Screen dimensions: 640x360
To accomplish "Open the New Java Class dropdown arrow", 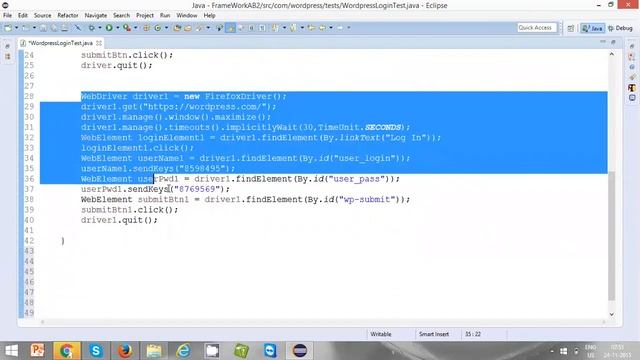I will pos(167,28).
